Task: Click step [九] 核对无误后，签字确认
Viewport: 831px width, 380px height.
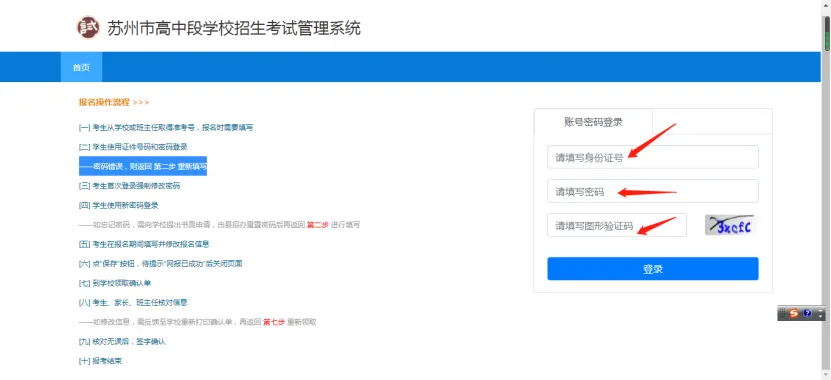Action: coord(122,341)
